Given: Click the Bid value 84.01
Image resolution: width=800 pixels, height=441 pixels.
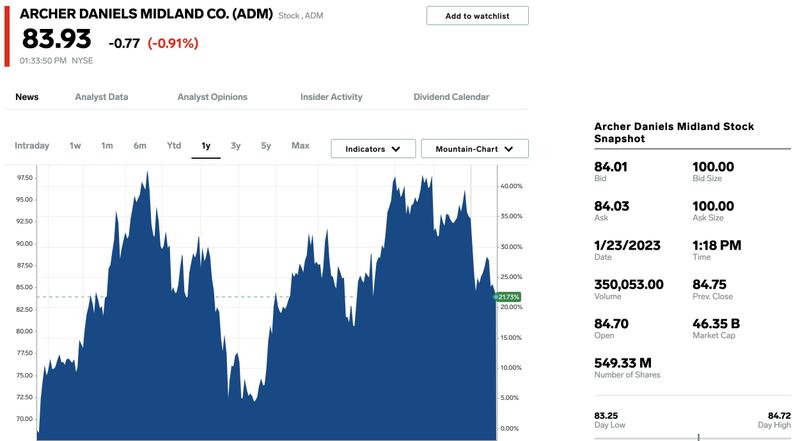Looking at the screenshot, I should coord(611,167).
